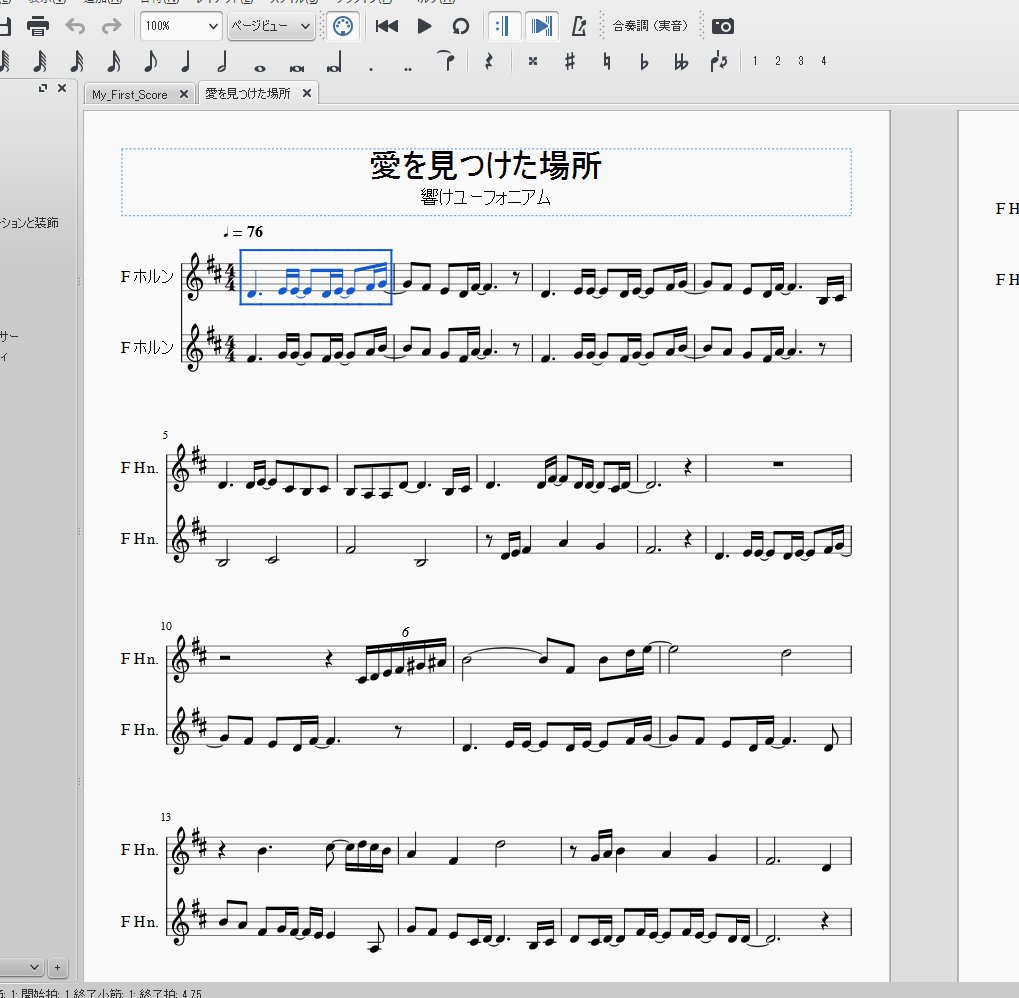Screen dimensions: 1019x998
Task: Click the highlighted first measure of top staff
Action: tap(316, 277)
